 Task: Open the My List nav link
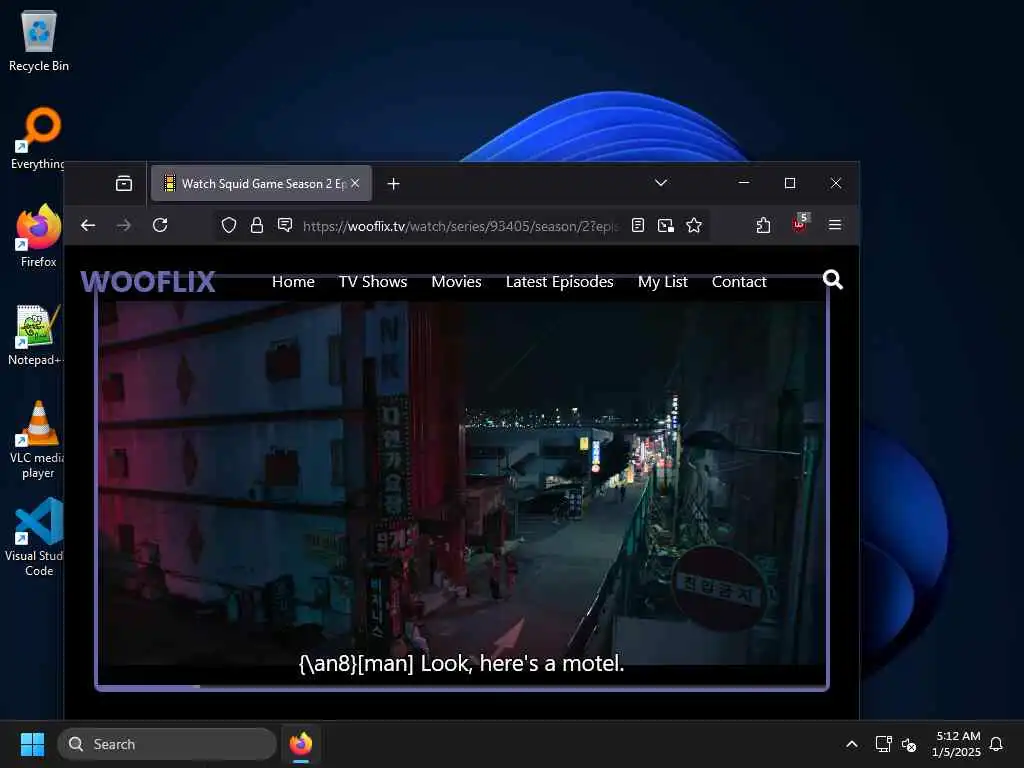(663, 281)
